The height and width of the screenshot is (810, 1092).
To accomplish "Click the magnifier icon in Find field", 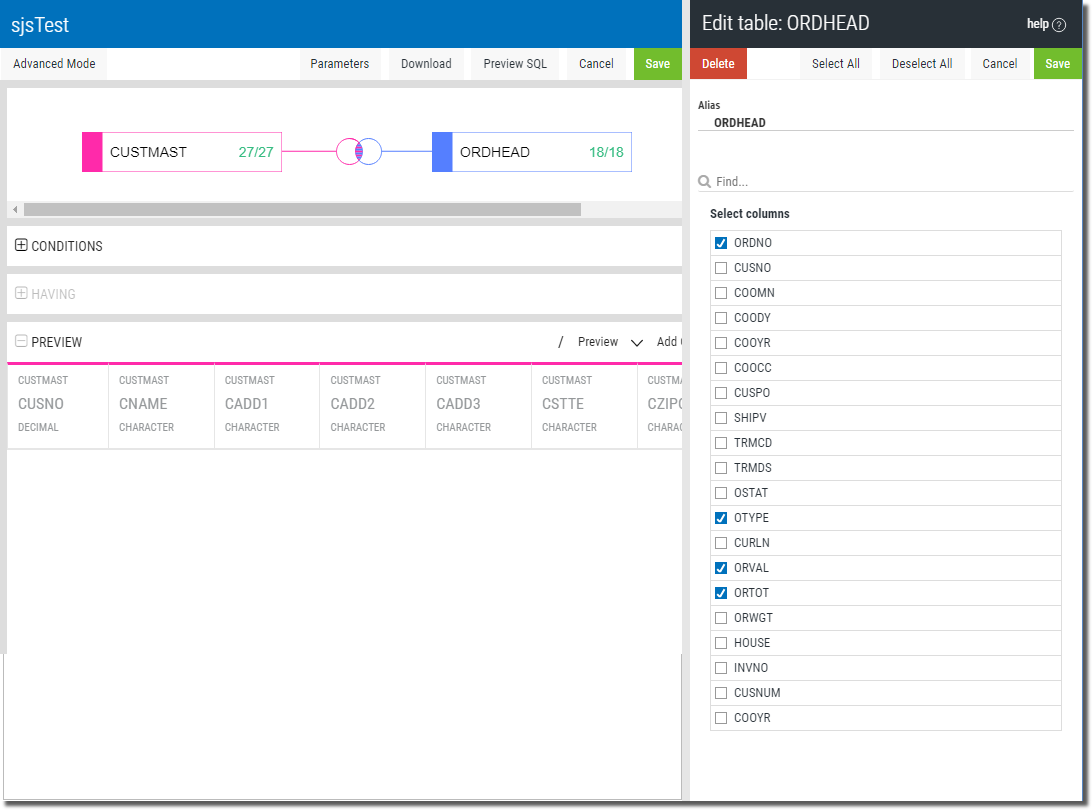I will [x=705, y=182].
